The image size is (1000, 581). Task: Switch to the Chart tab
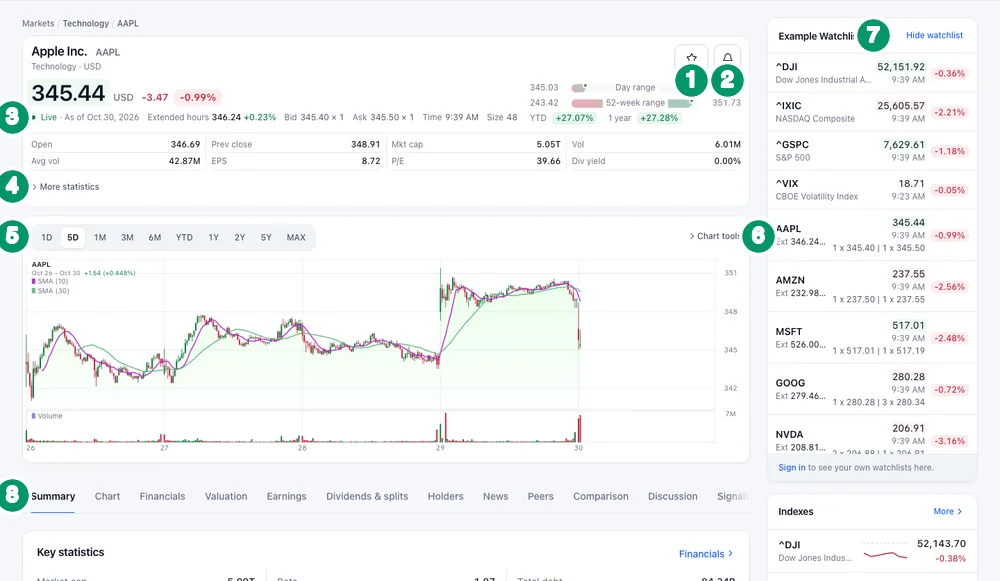(x=107, y=496)
